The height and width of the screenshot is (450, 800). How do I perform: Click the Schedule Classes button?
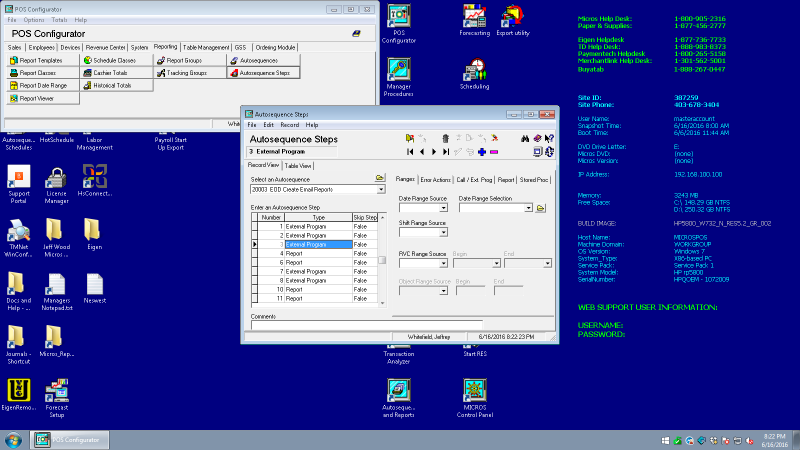116,60
